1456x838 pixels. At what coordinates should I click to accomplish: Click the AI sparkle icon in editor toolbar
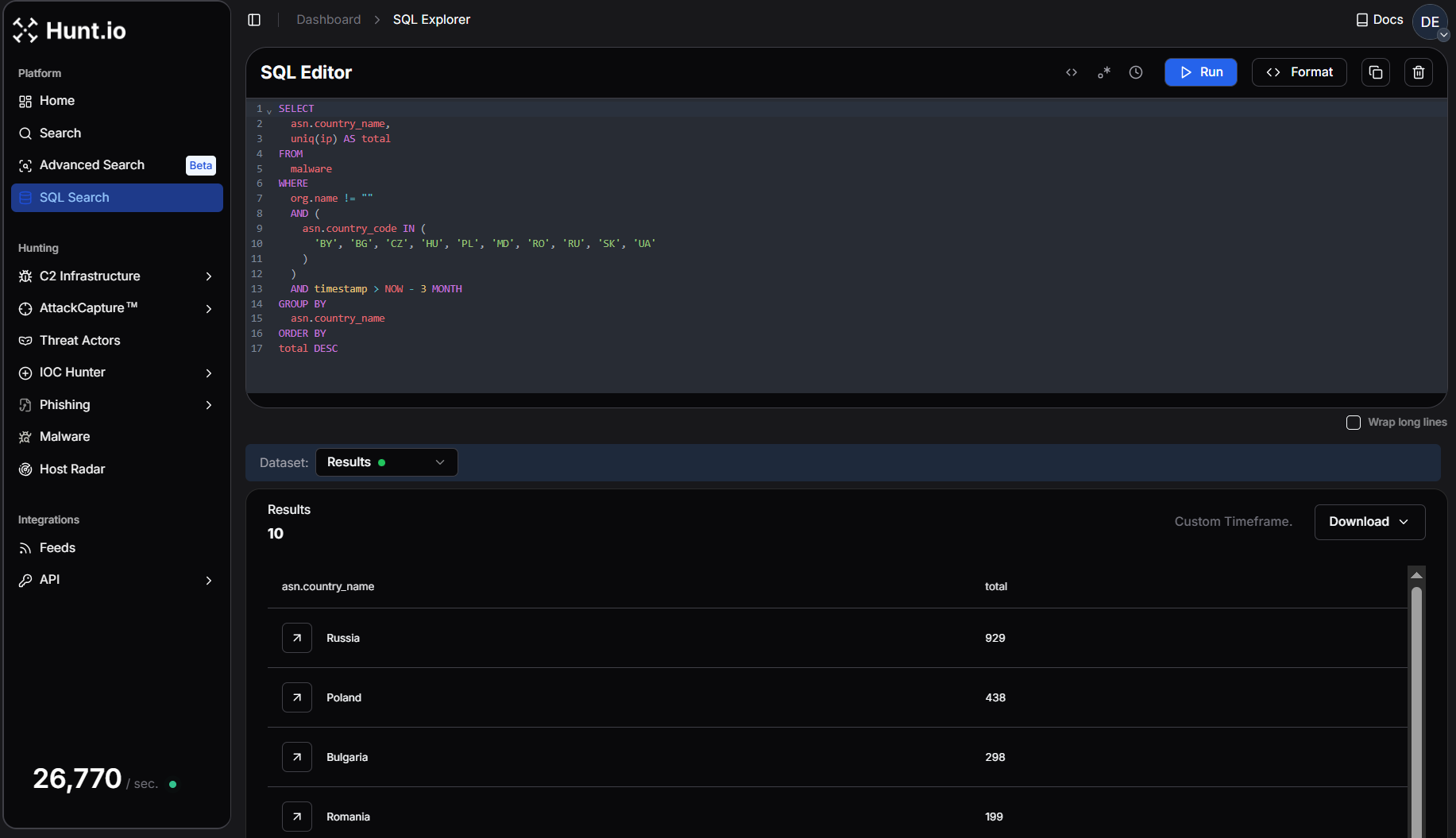pos(1104,72)
